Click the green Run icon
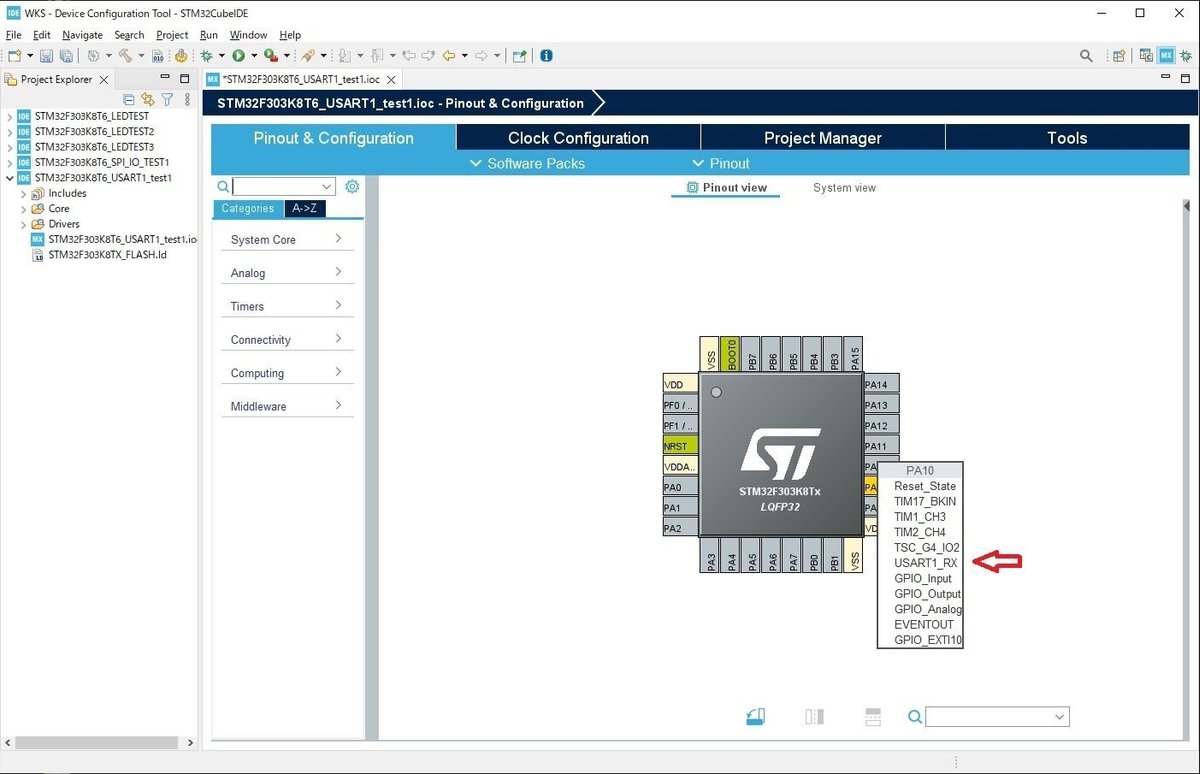The height and width of the screenshot is (774, 1200). (239, 56)
